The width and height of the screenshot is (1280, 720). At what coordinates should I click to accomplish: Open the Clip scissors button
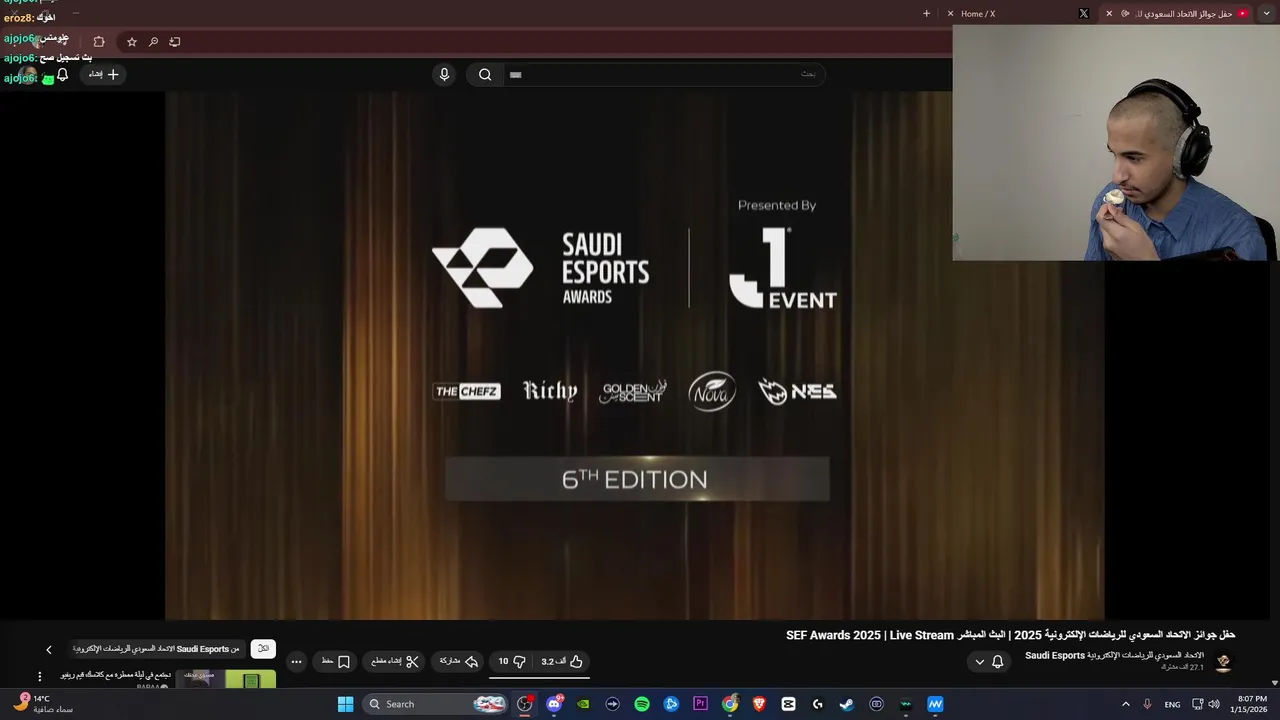(395, 661)
